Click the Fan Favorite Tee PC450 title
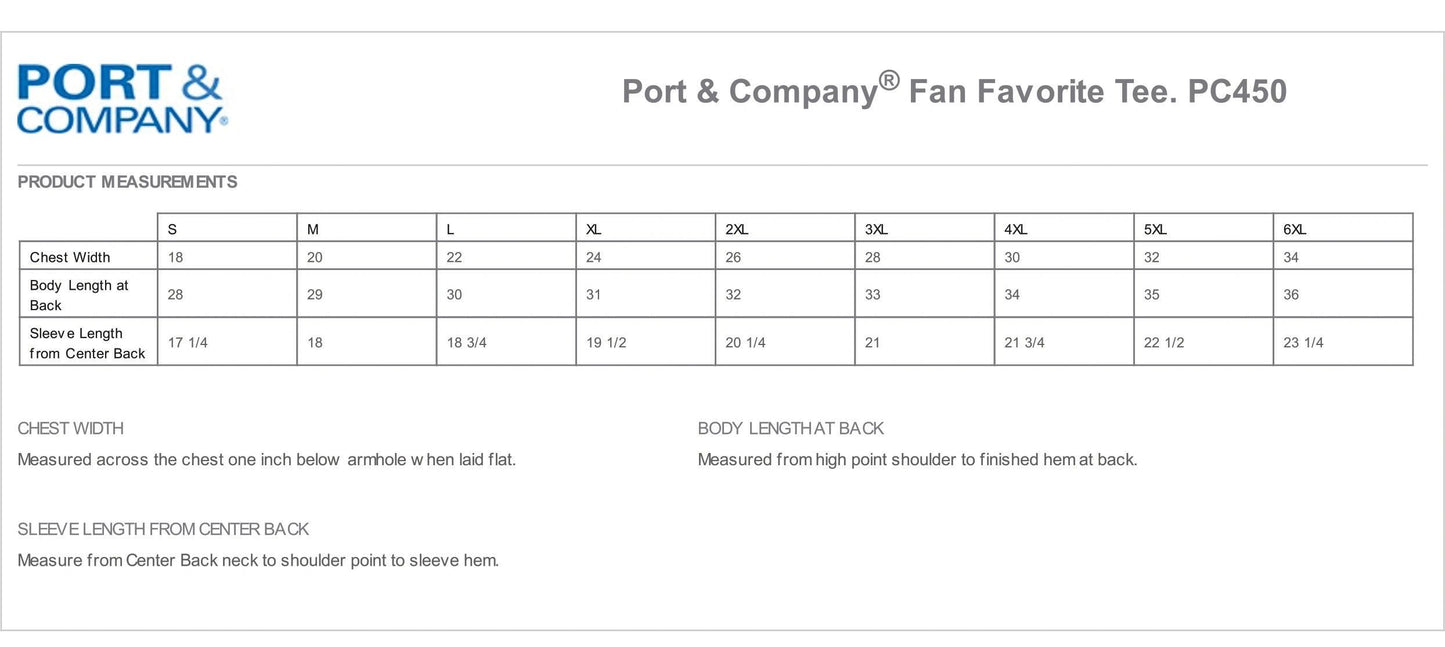Viewport: 1445px width, 647px height. click(954, 91)
